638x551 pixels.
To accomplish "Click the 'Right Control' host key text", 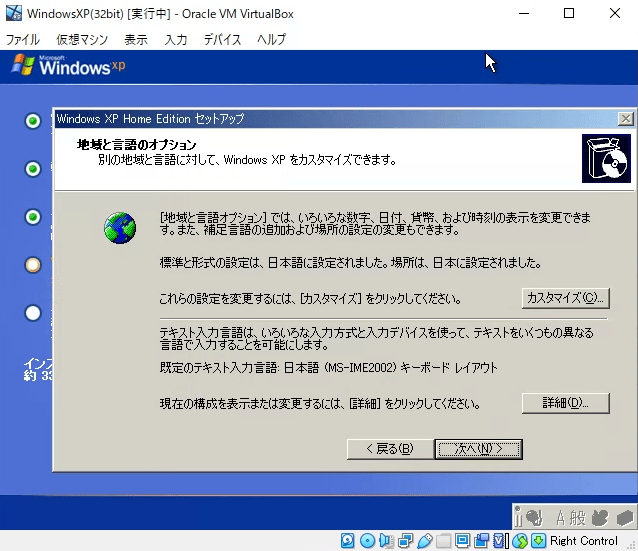I will [x=583, y=540].
